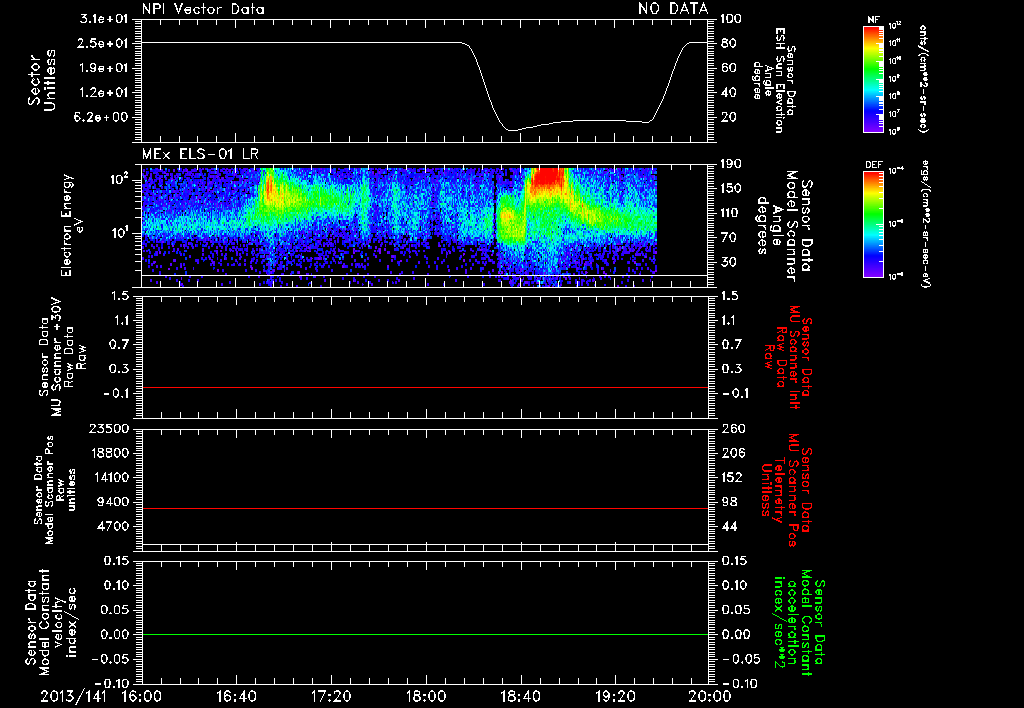Click the DEF label above the color bar

pyautogui.click(x=873, y=165)
